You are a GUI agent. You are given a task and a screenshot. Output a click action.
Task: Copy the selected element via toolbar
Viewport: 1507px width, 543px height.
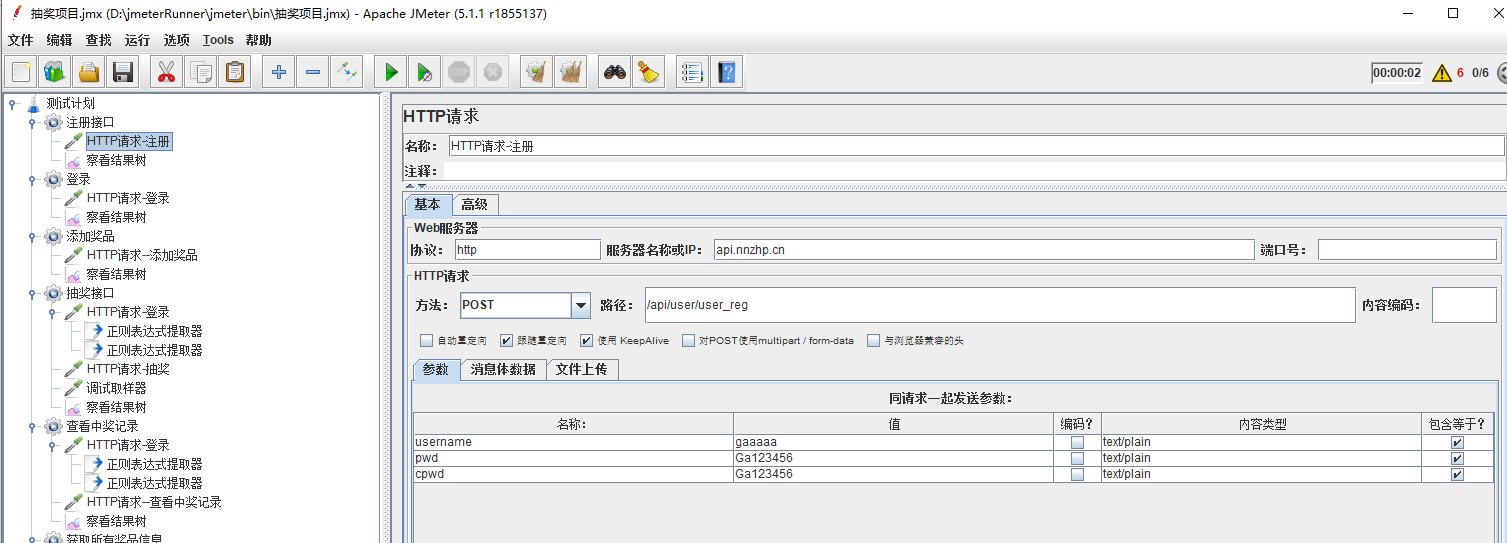pyautogui.click(x=201, y=72)
